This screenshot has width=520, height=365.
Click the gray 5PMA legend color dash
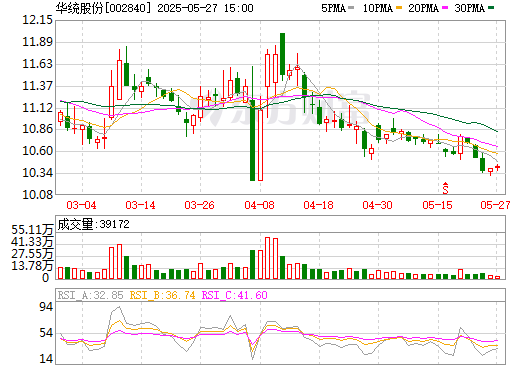point(351,8)
